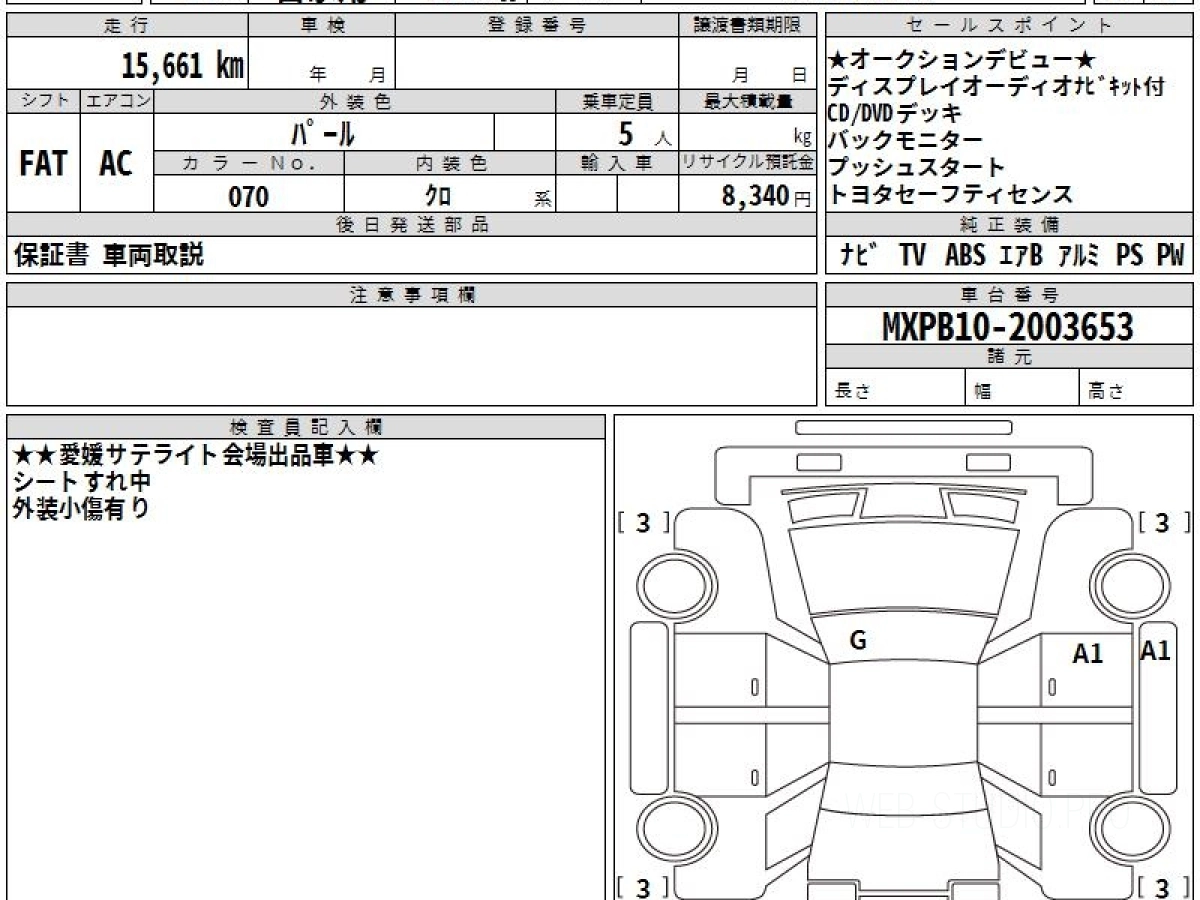Click the エアB equipment label

pos(1020,255)
